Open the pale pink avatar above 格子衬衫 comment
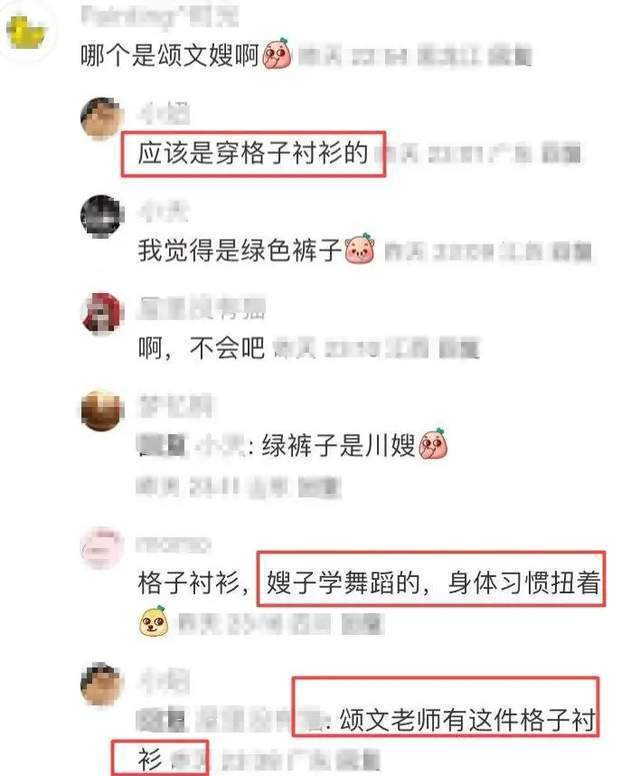Screen dimensions: 640x776 tap(101, 547)
